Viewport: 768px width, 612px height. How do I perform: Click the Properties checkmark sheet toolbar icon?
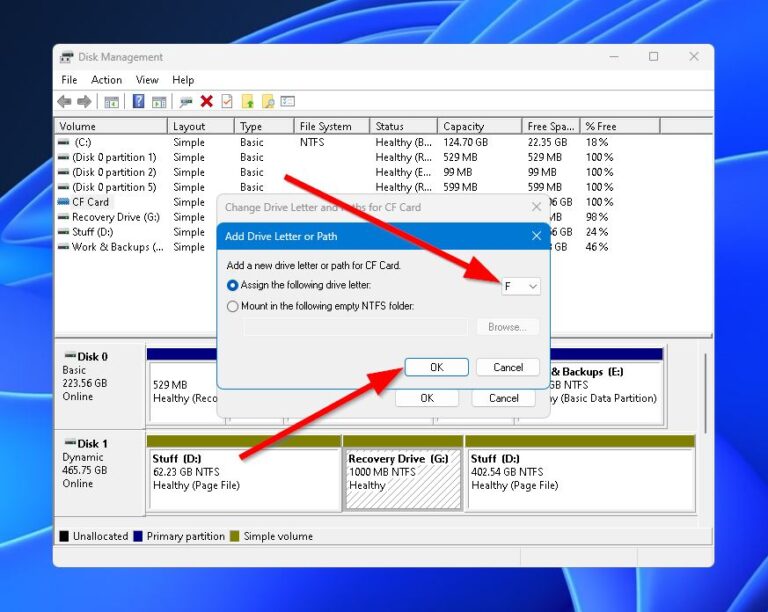[x=227, y=102]
